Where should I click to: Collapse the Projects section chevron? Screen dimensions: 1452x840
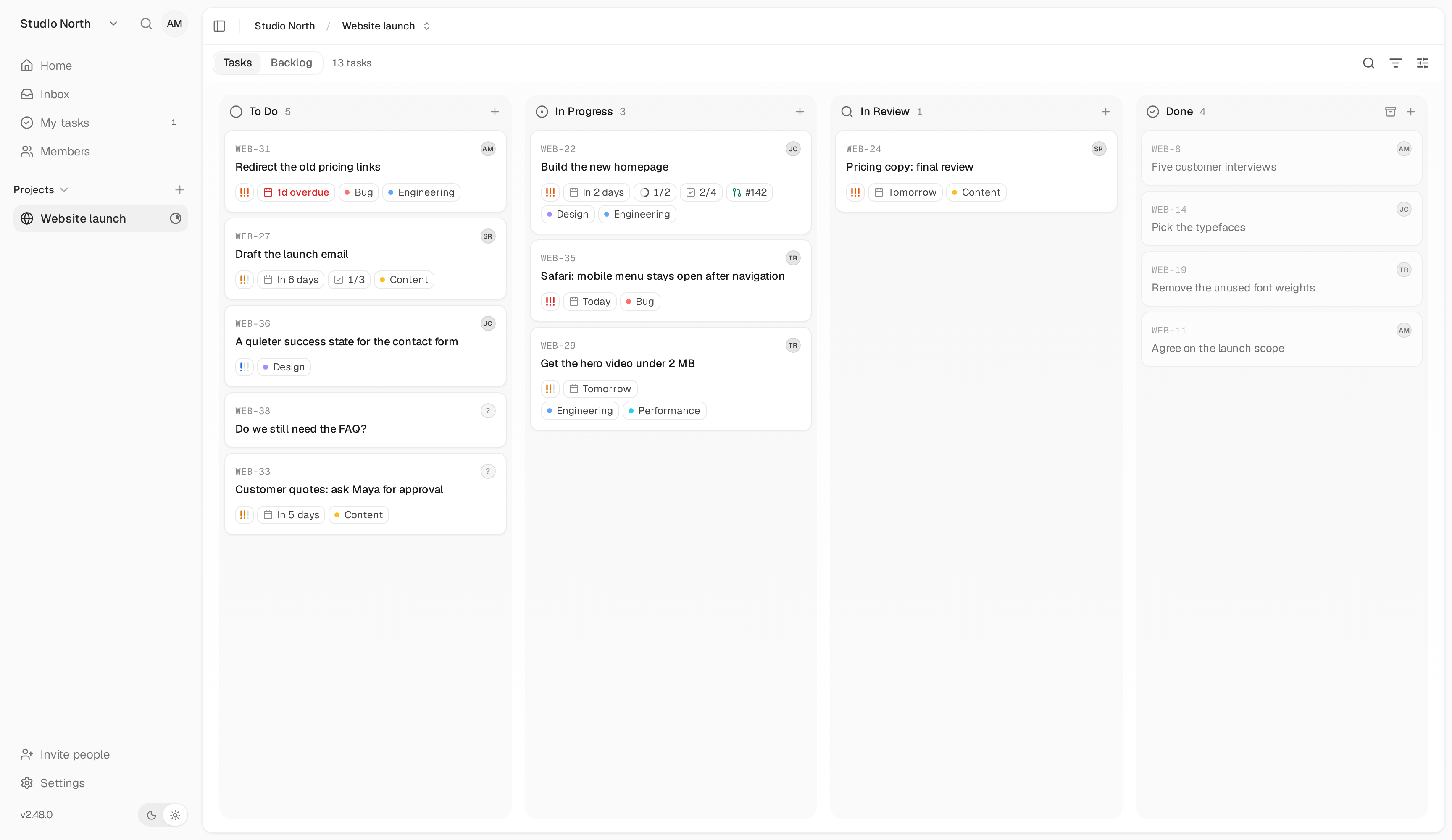coord(64,189)
